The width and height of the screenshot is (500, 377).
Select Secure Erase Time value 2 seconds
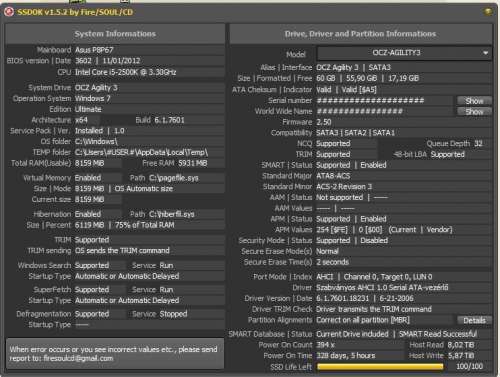click(x=332, y=262)
